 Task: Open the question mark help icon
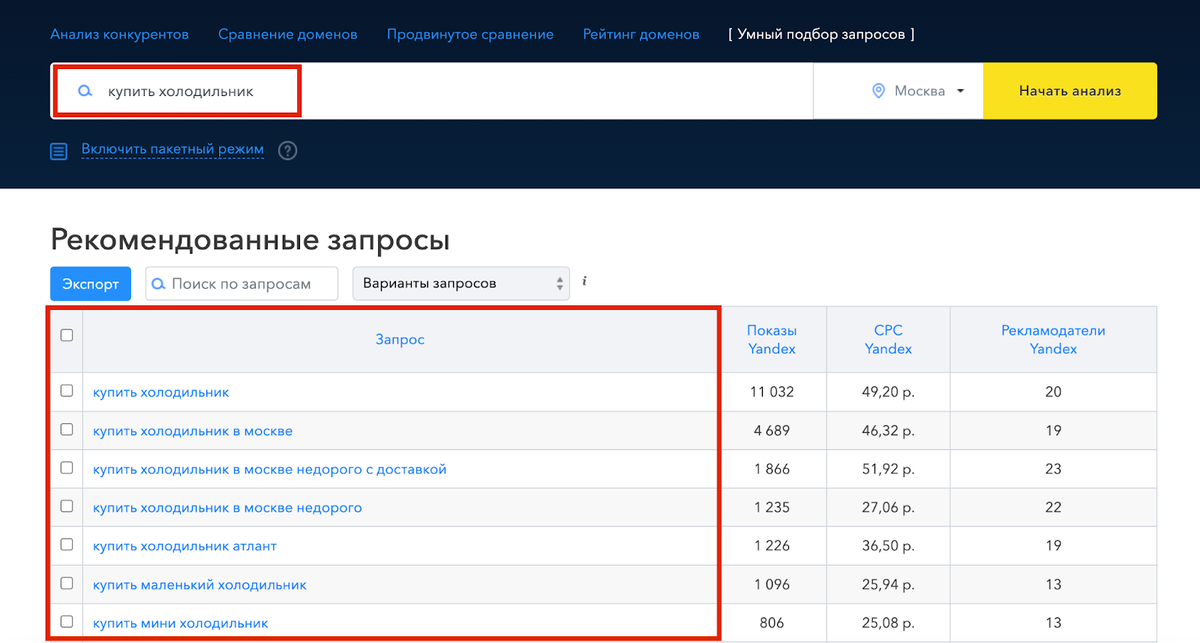pos(287,150)
